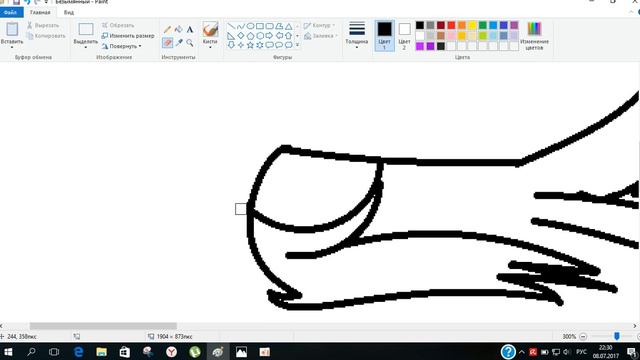Choose the rounded rectangle shape
Screen dimensions: 640x360
269,26
